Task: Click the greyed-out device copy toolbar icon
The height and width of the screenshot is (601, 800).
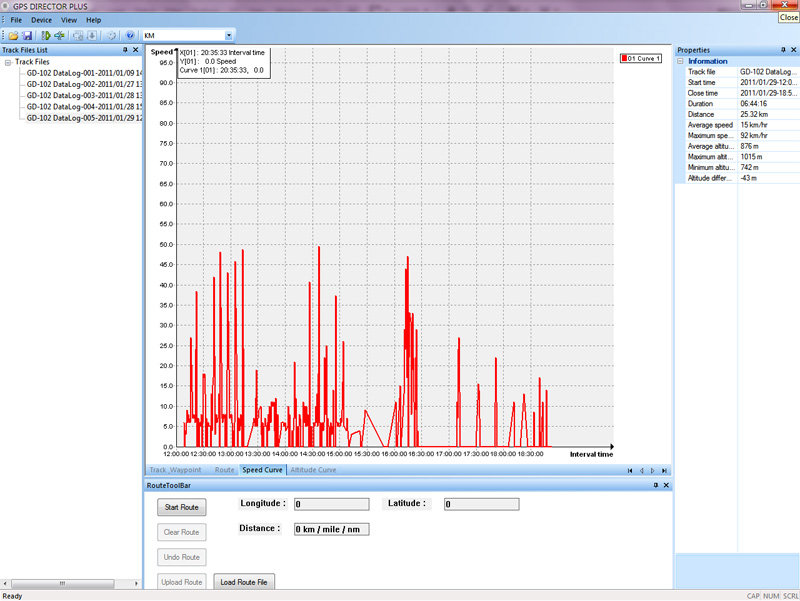Action: coord(78,35)
